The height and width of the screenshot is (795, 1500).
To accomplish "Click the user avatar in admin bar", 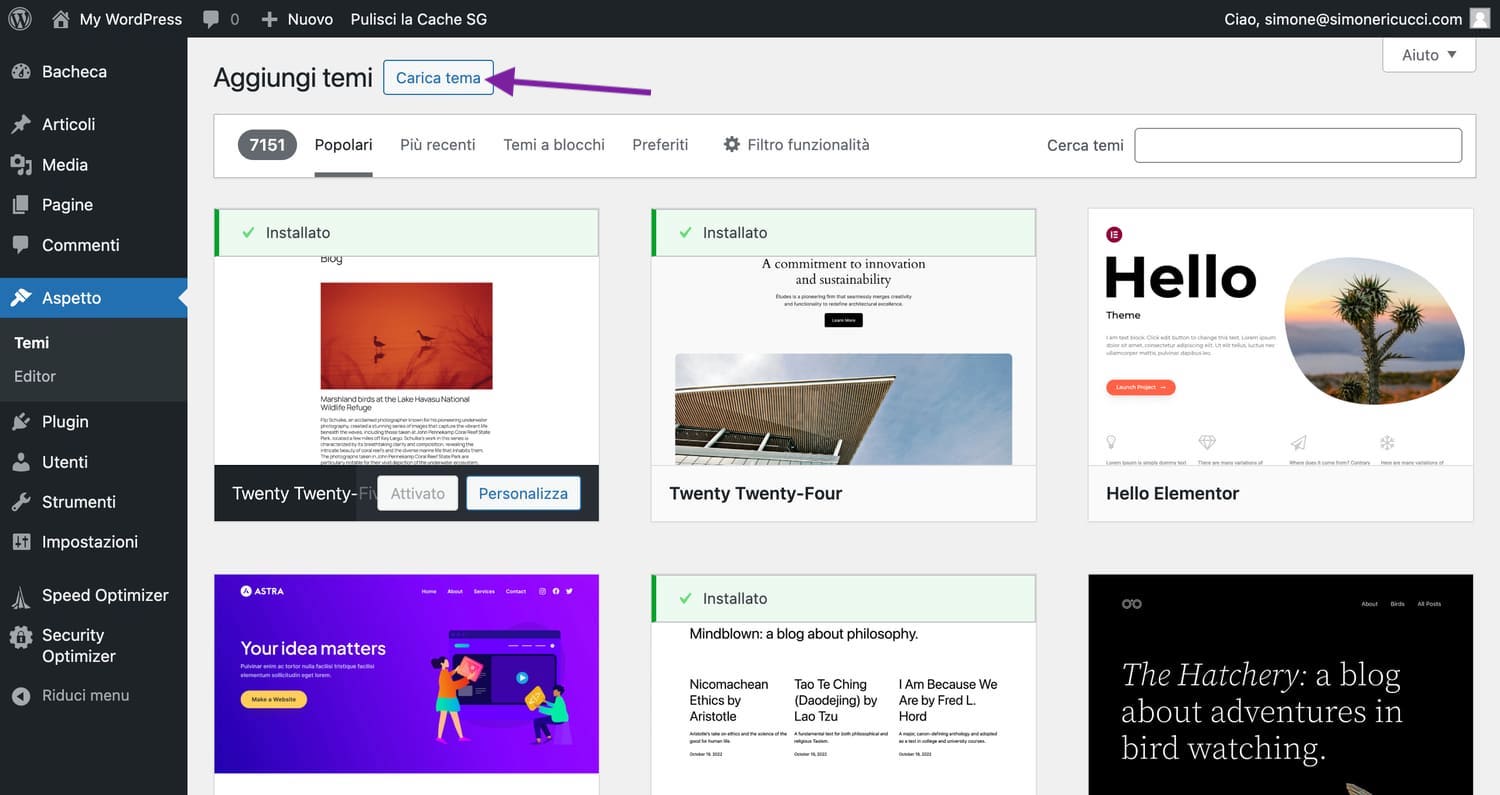I will pos(1480,19).
